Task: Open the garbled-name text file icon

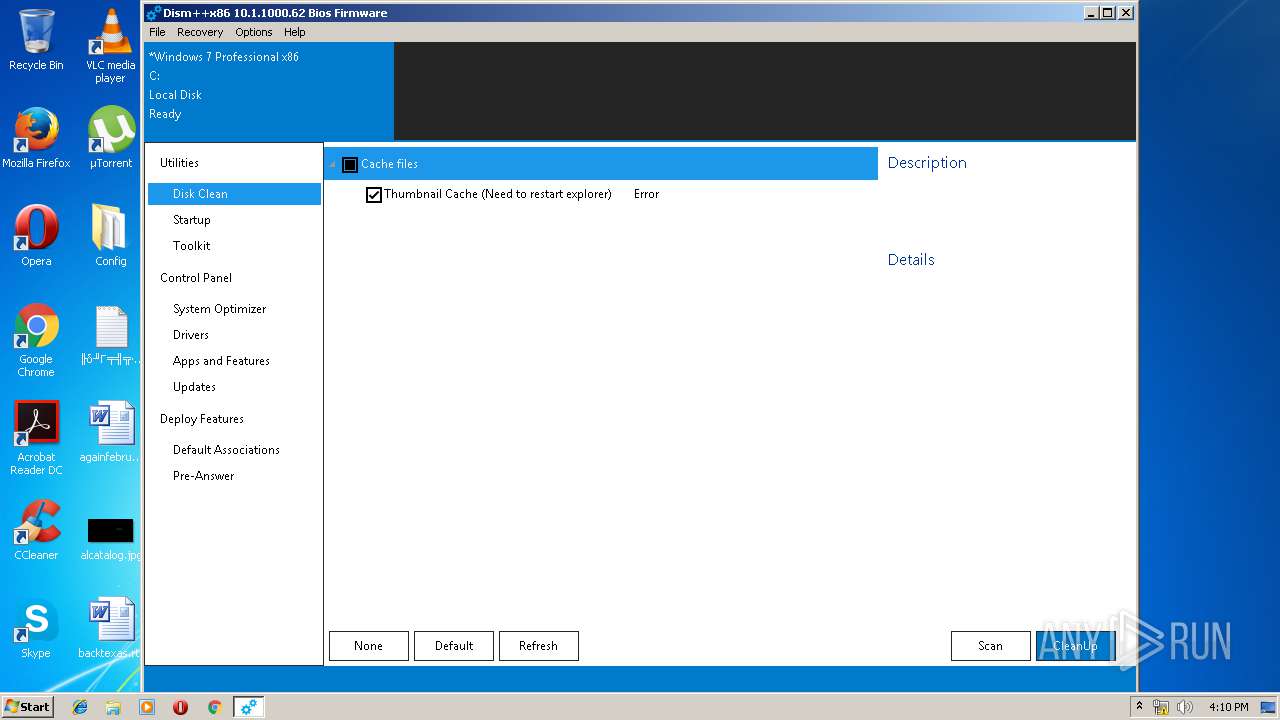Action: (110, 335)
